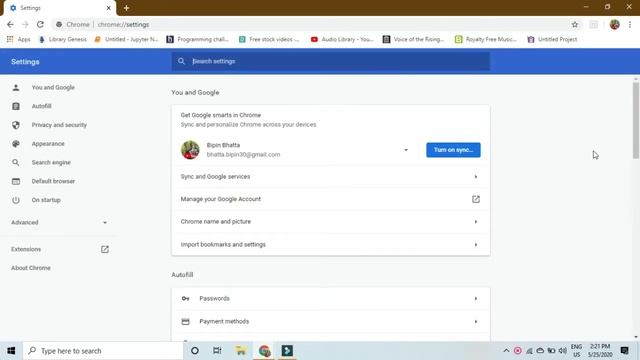The image size is (640, 360).
Task: Click the taskbar Type here to search box
Action: pyautogui.click(x=103, y=351)
